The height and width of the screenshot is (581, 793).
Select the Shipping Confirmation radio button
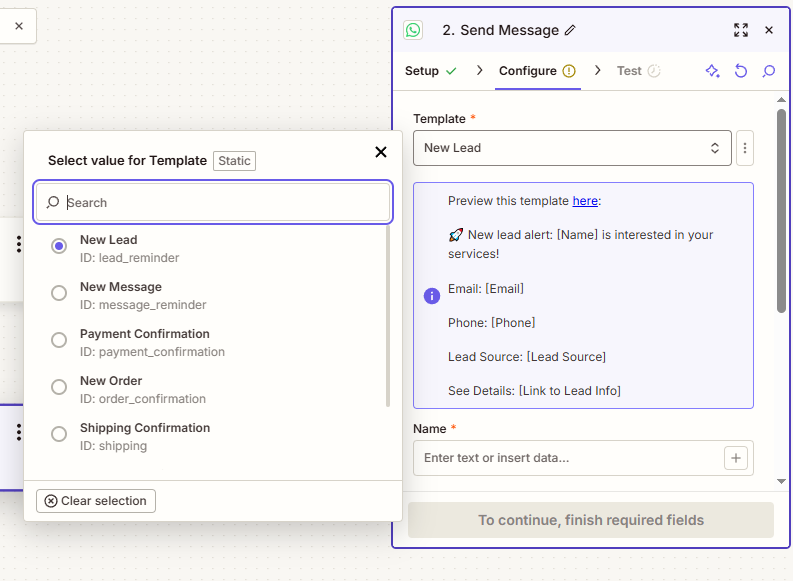click(59, 434)
